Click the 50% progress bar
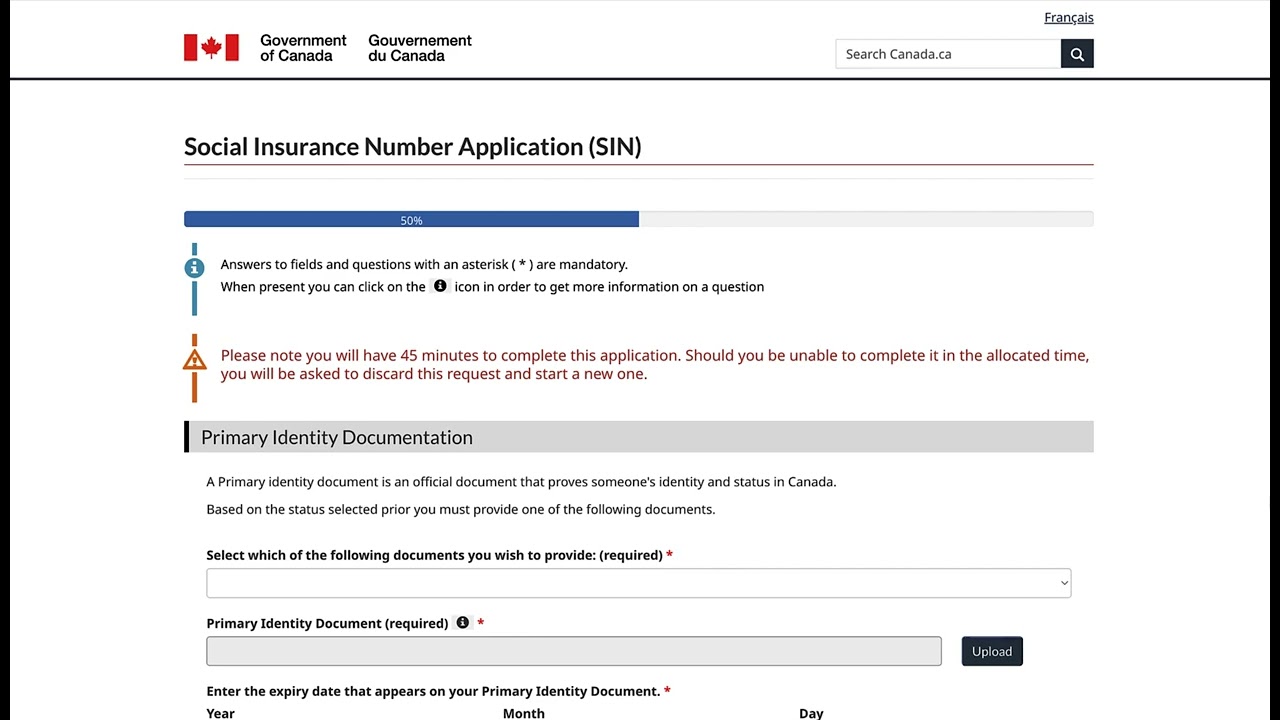The width and height of the screenshot is (1280, 720). click(x=638, y=219)
